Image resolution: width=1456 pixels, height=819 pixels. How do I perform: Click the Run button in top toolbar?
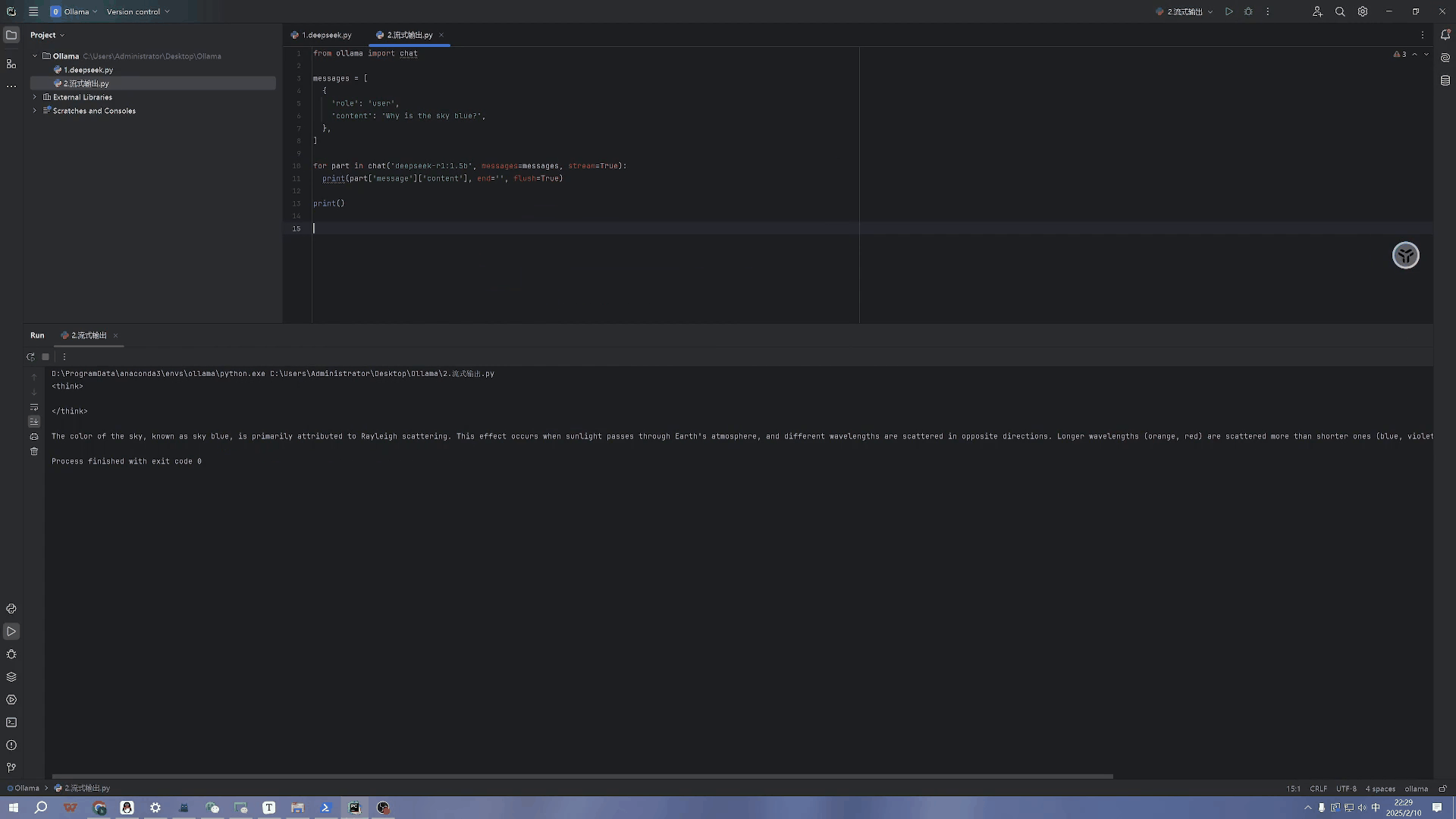(1228, 11)
